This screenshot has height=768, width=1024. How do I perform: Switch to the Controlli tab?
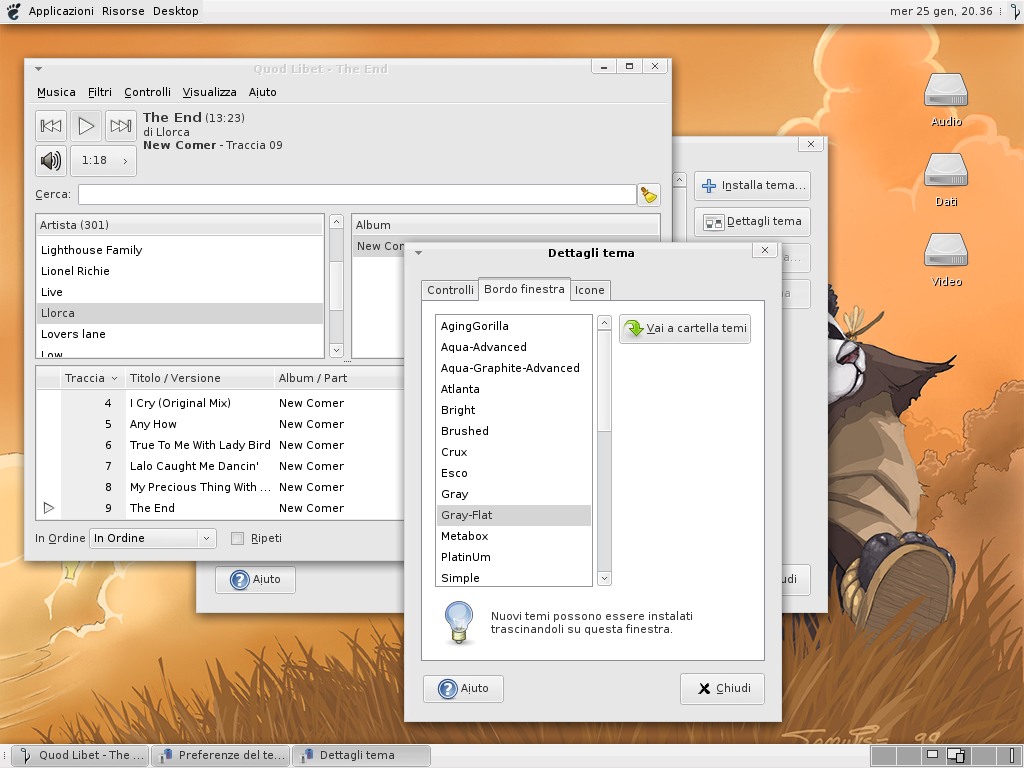point(450,290)
